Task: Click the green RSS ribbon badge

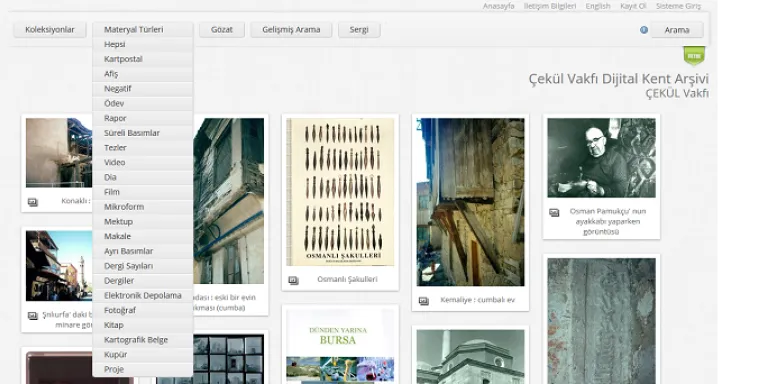Action: [694, 55]
